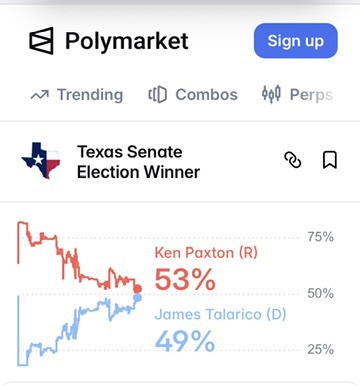Click the Combos cards icon

coord(157,95)
